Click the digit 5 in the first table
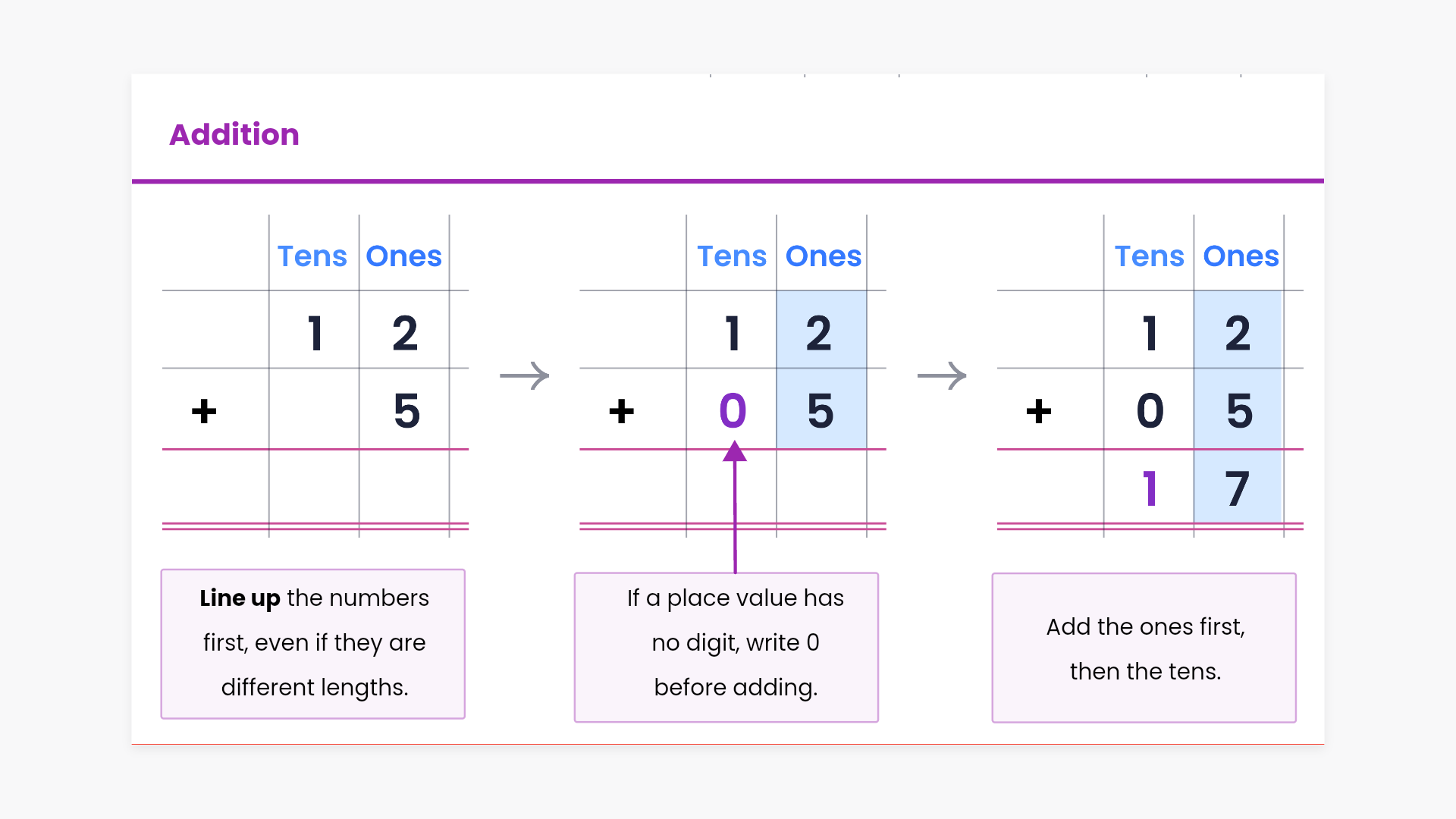The width and height of the screenshot is (1456, 819). [406, 411]
